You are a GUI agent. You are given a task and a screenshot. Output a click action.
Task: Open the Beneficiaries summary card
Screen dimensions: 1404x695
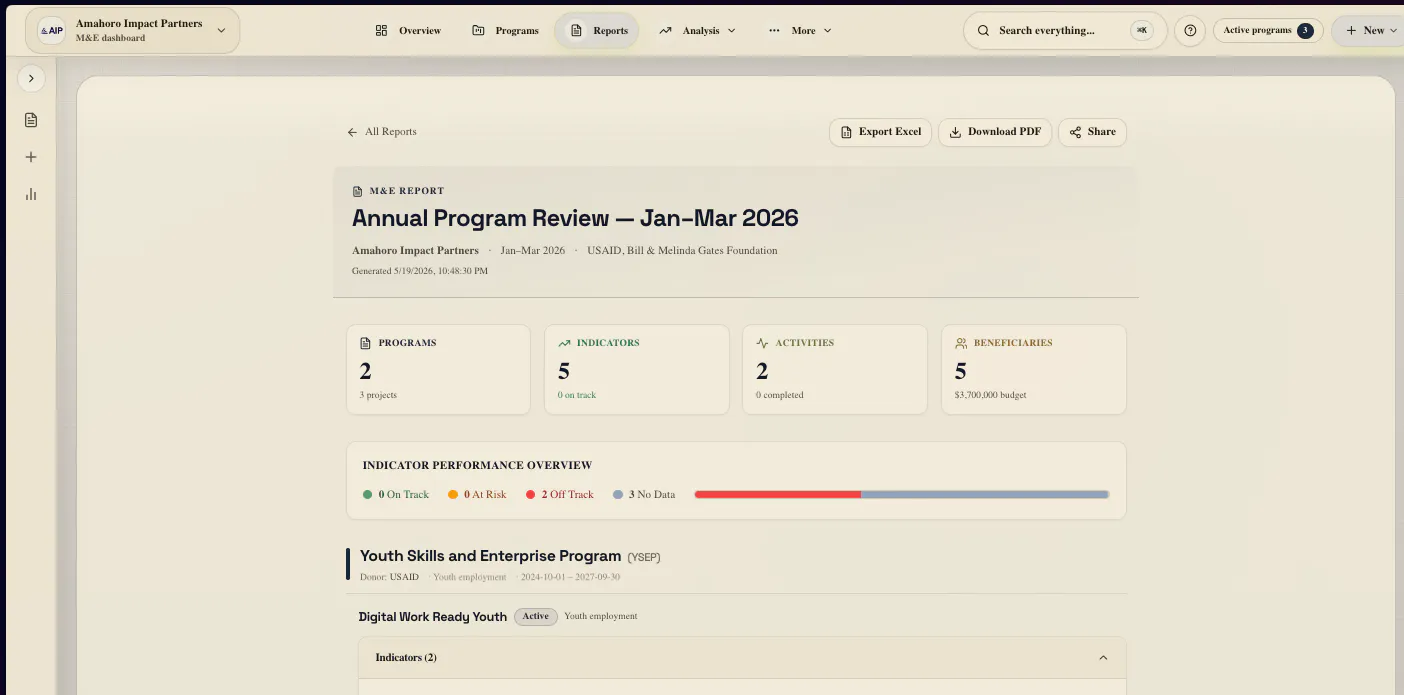point(1034,369)
